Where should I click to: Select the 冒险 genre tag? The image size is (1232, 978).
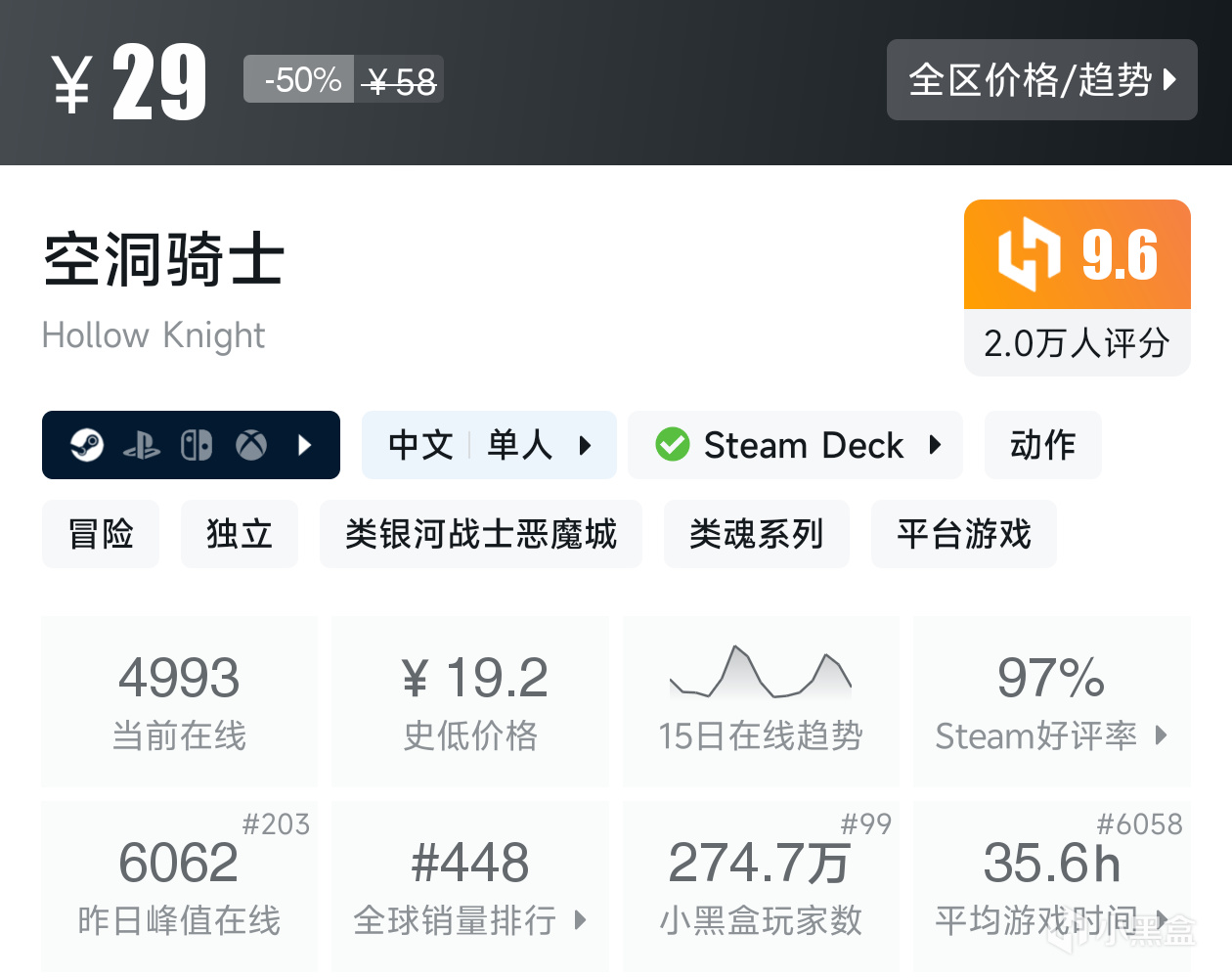[x=101, y=534]
